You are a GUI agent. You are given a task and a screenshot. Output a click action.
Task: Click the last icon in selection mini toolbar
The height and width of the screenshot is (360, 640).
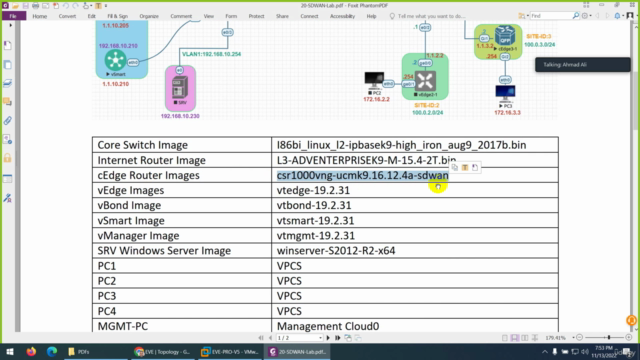click(x=475, y=167)
